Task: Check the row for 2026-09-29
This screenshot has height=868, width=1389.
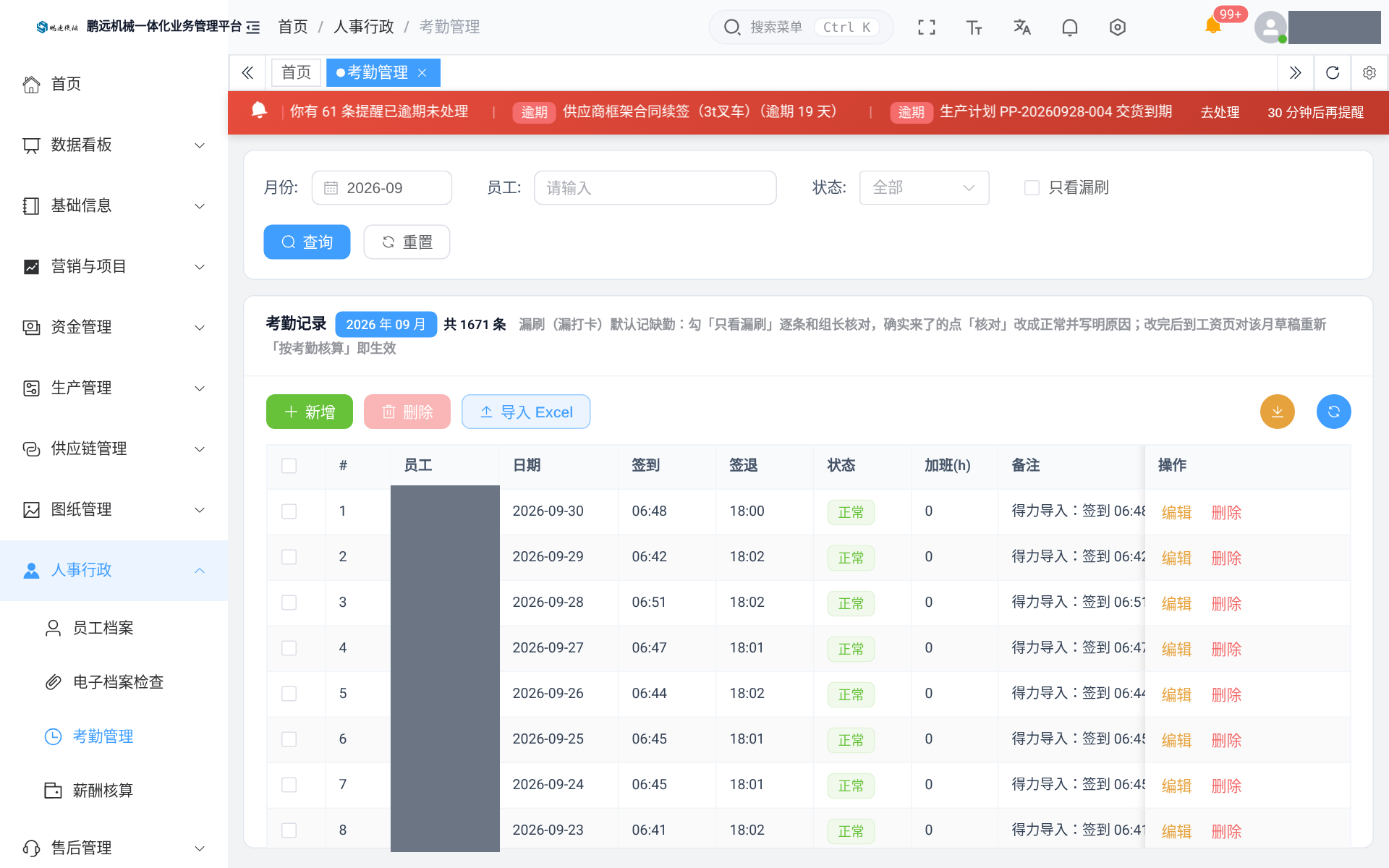Action: click(x=289, y=557)
